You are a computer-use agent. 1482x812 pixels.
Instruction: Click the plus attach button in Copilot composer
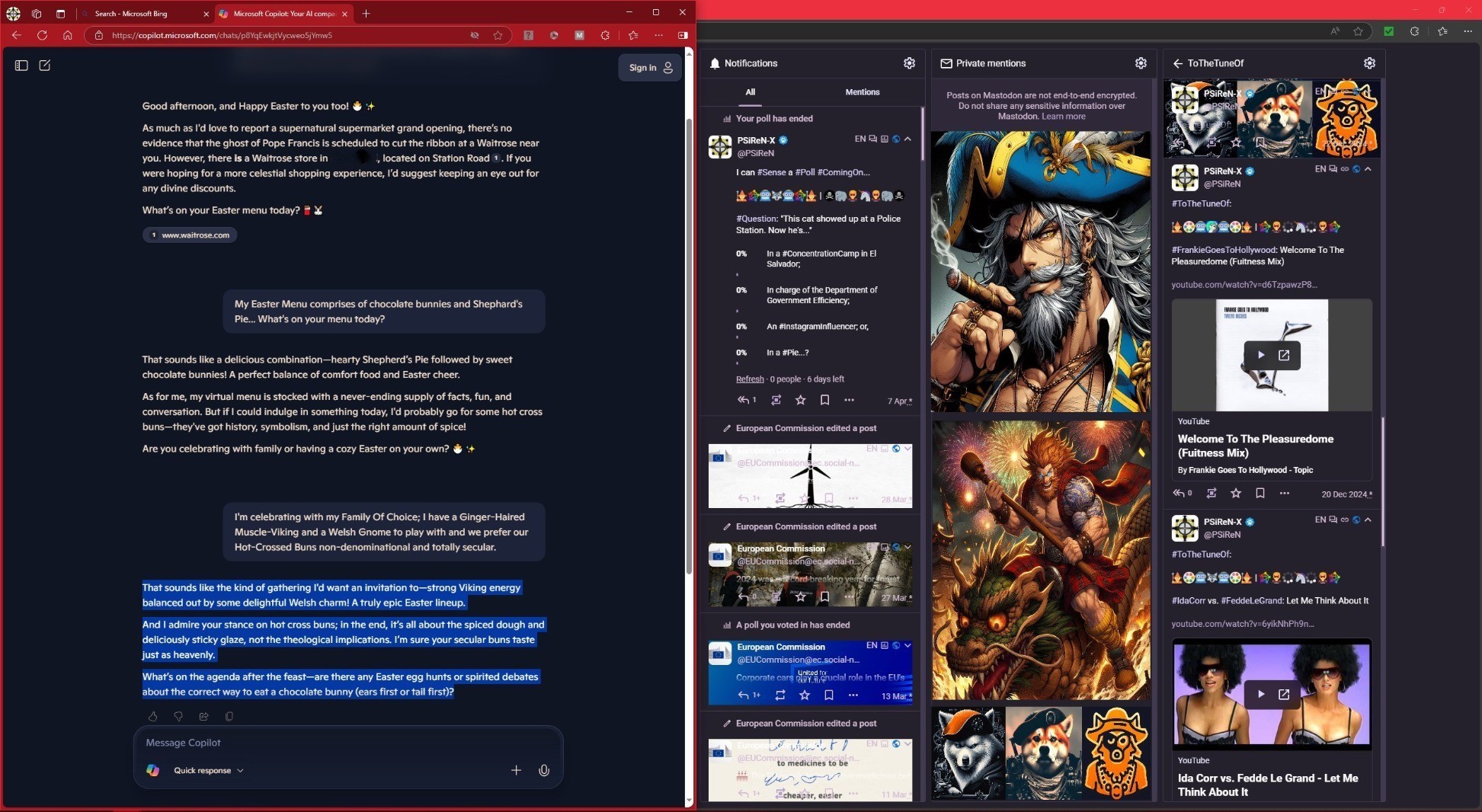click(516, 770)
